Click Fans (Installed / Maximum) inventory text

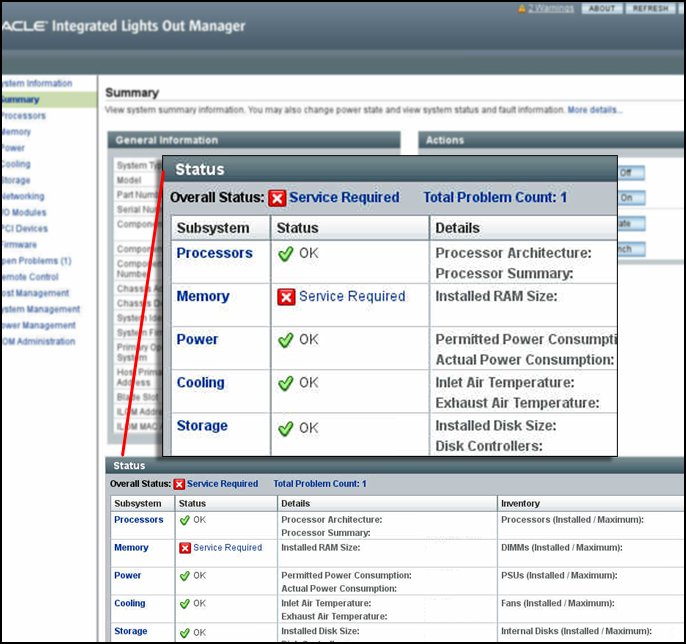558,603
